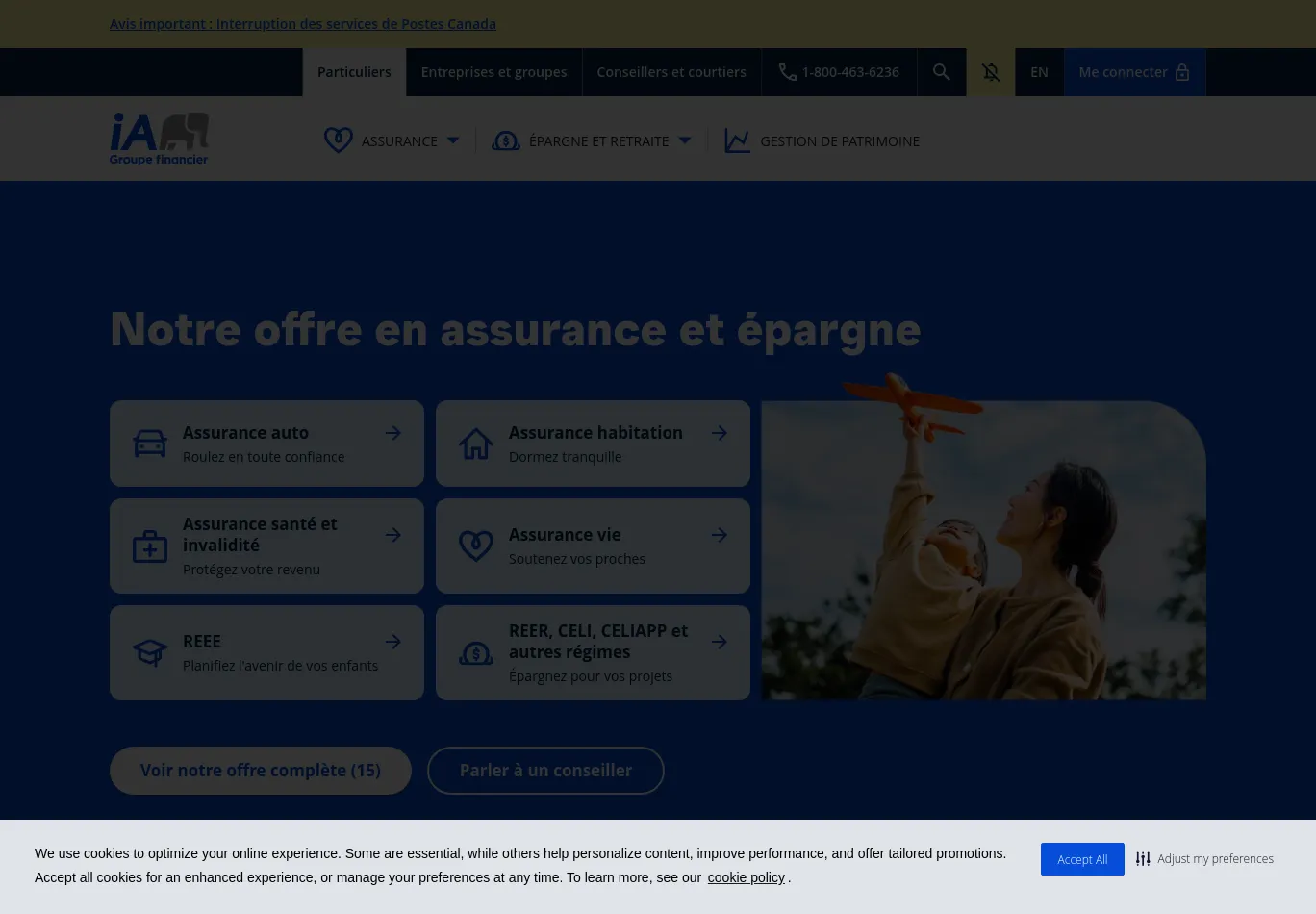Accept all cookies in the banner
This screenshot has height=914, width=1316.
(1081, 859)
